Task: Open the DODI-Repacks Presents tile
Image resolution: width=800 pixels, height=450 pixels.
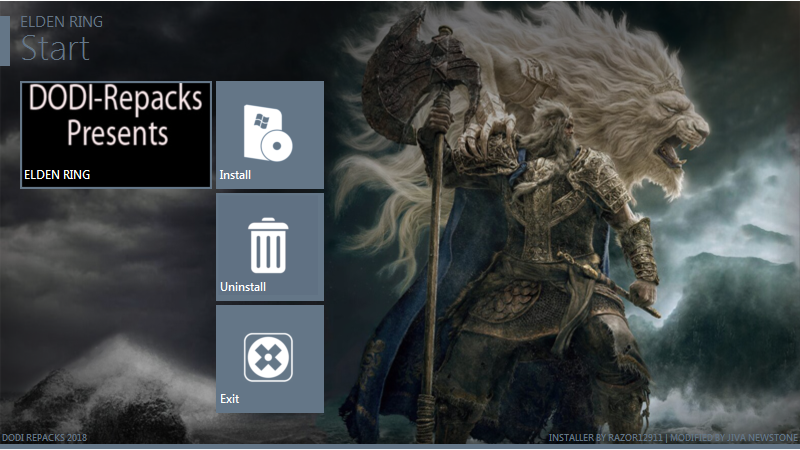Action: tap(116, 135)
